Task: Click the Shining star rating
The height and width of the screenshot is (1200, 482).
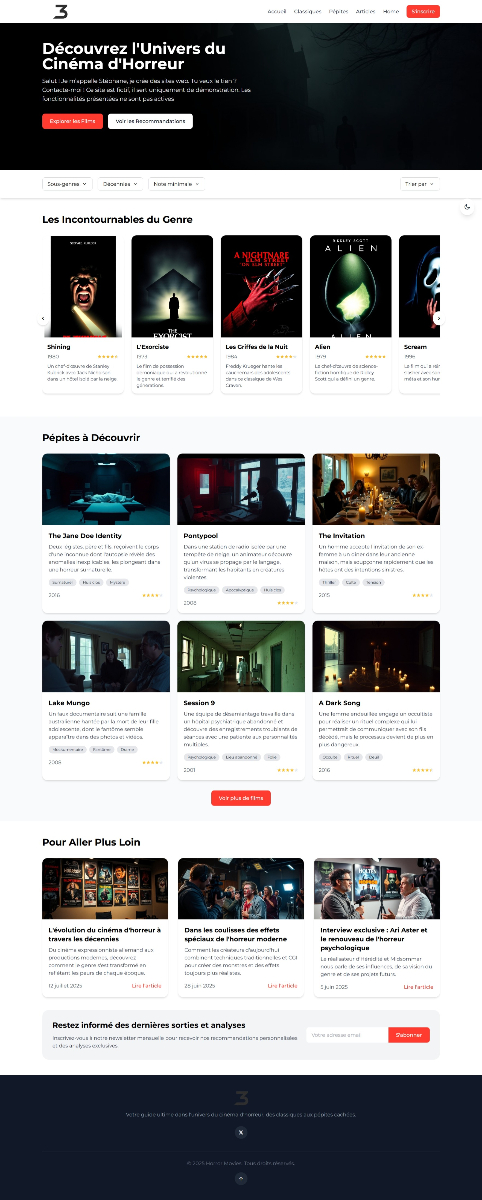Action: [x=108, y=356]
